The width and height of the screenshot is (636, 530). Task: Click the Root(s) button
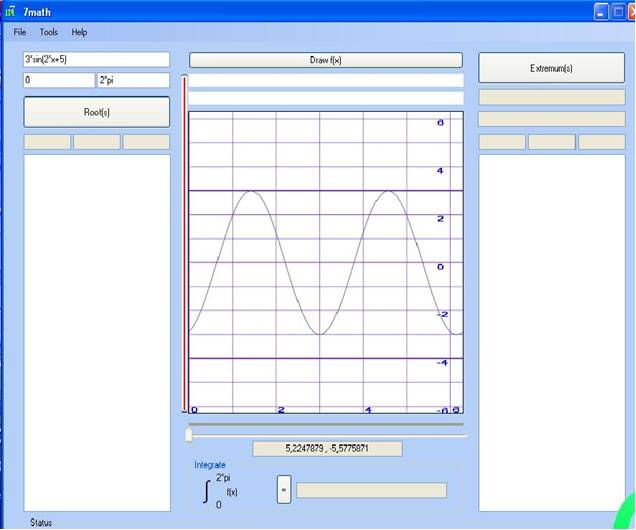click(96, 112)
